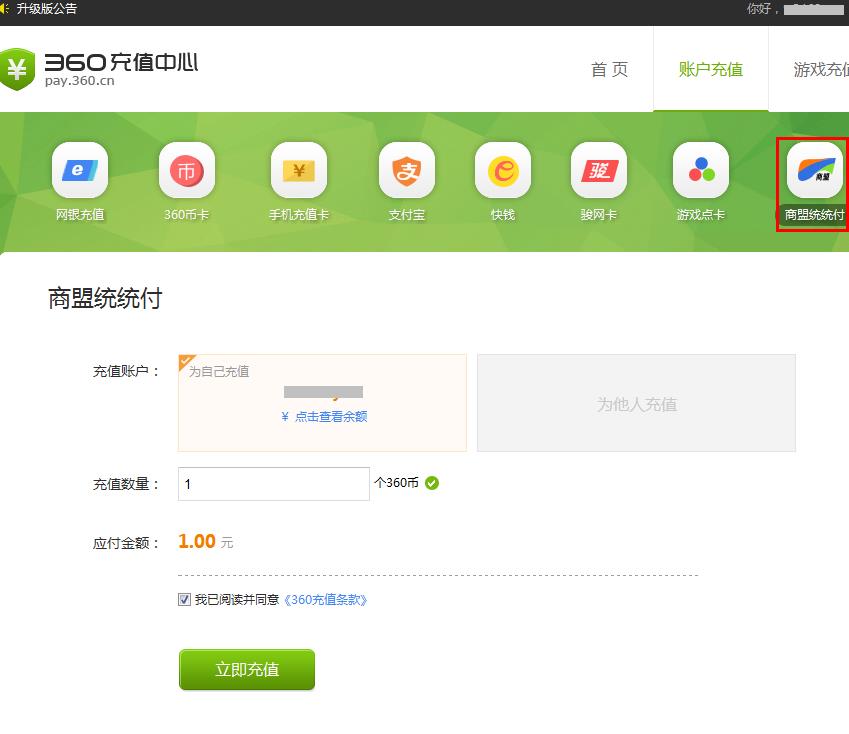Choose the 骏网卡 payment option
849x734 pixels.
[x=599, y=171]
